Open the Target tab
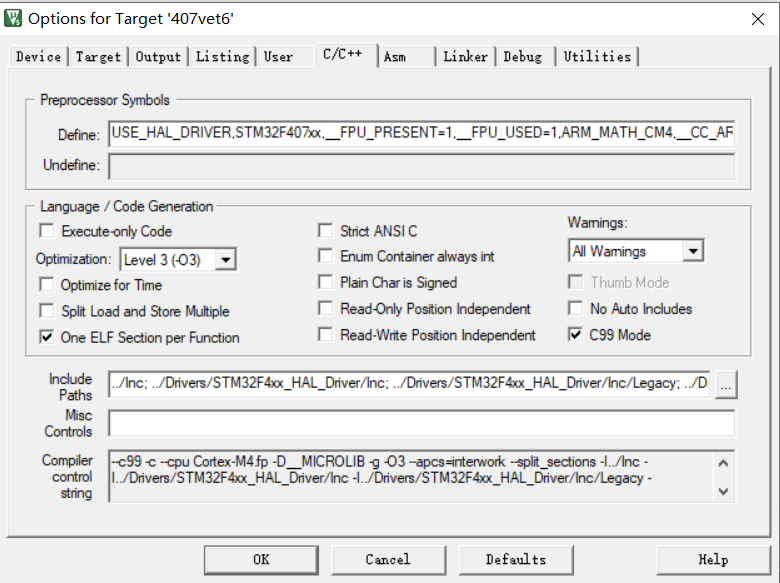This screenshot has width=780, height=583. (x=98, y=57)
